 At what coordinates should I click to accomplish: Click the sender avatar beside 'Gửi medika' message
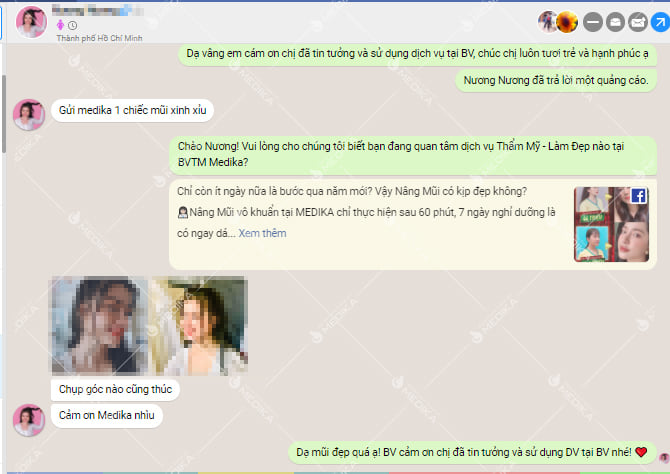coord(28,114)
